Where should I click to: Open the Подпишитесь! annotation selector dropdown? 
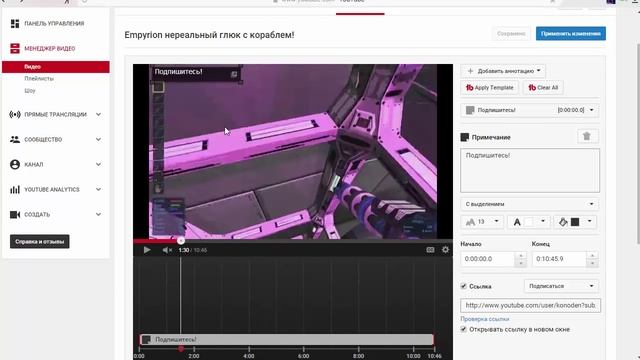[530, 110]
